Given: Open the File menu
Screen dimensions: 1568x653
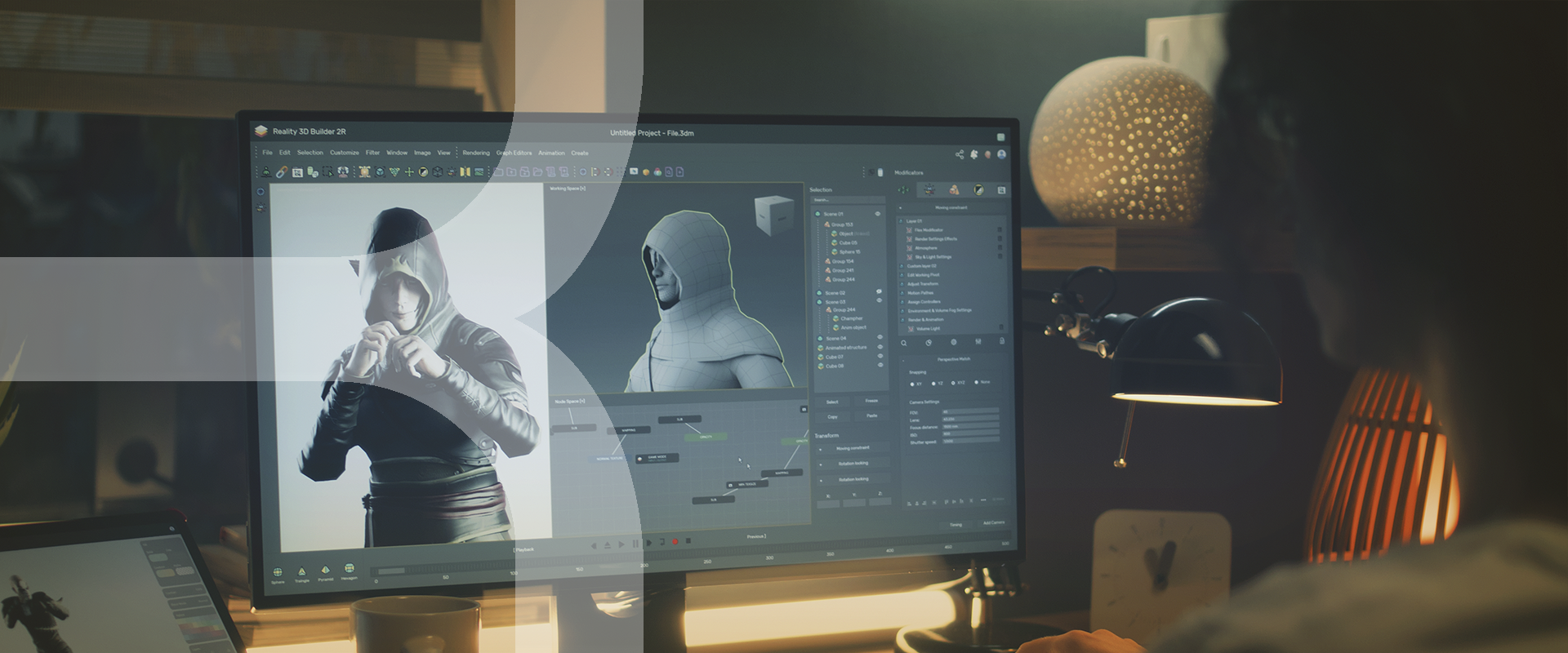Looking at the screenshot, I should [x=267, y=153].
